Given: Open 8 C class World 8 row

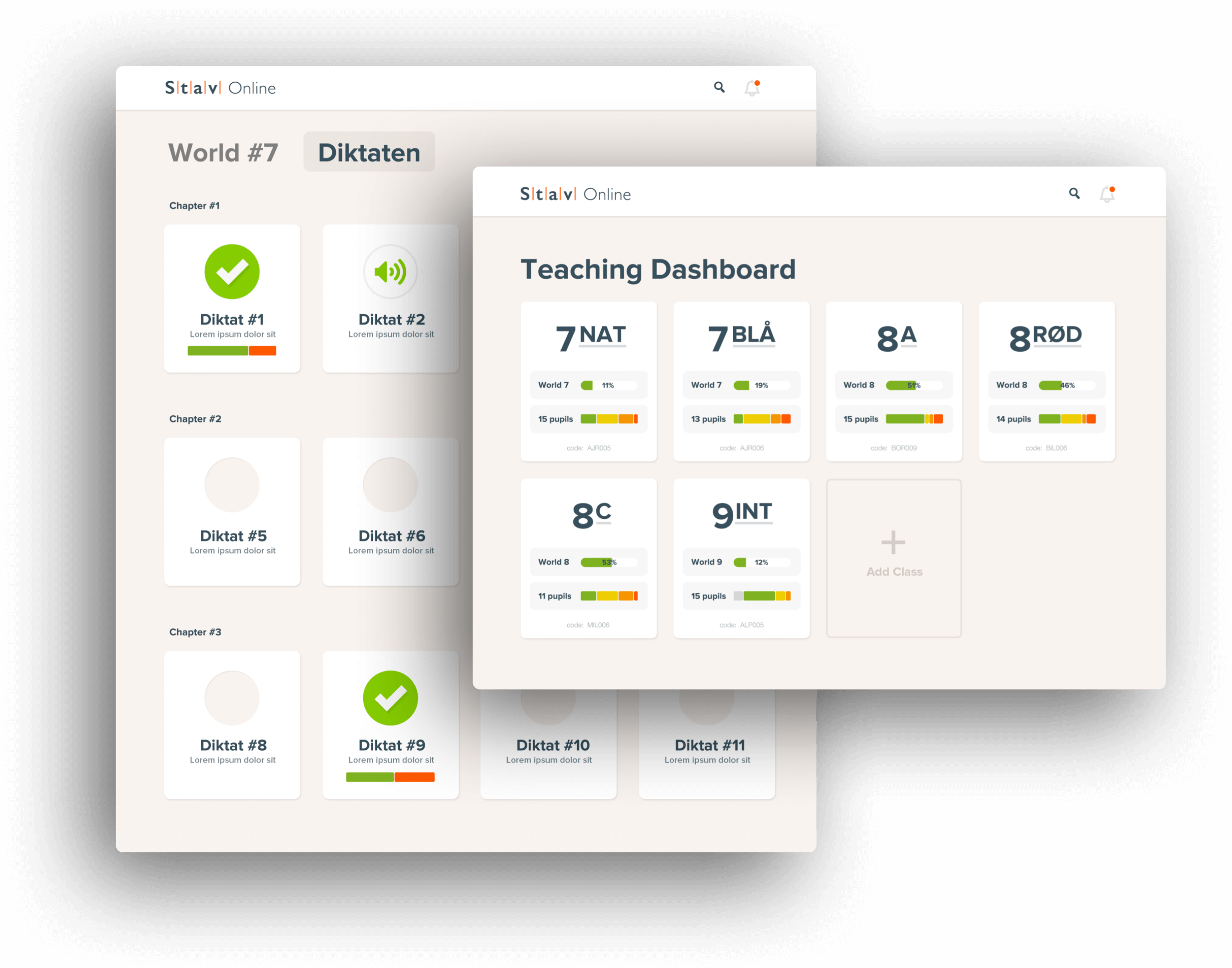Looking at the screenshot, I should (589, 562).
